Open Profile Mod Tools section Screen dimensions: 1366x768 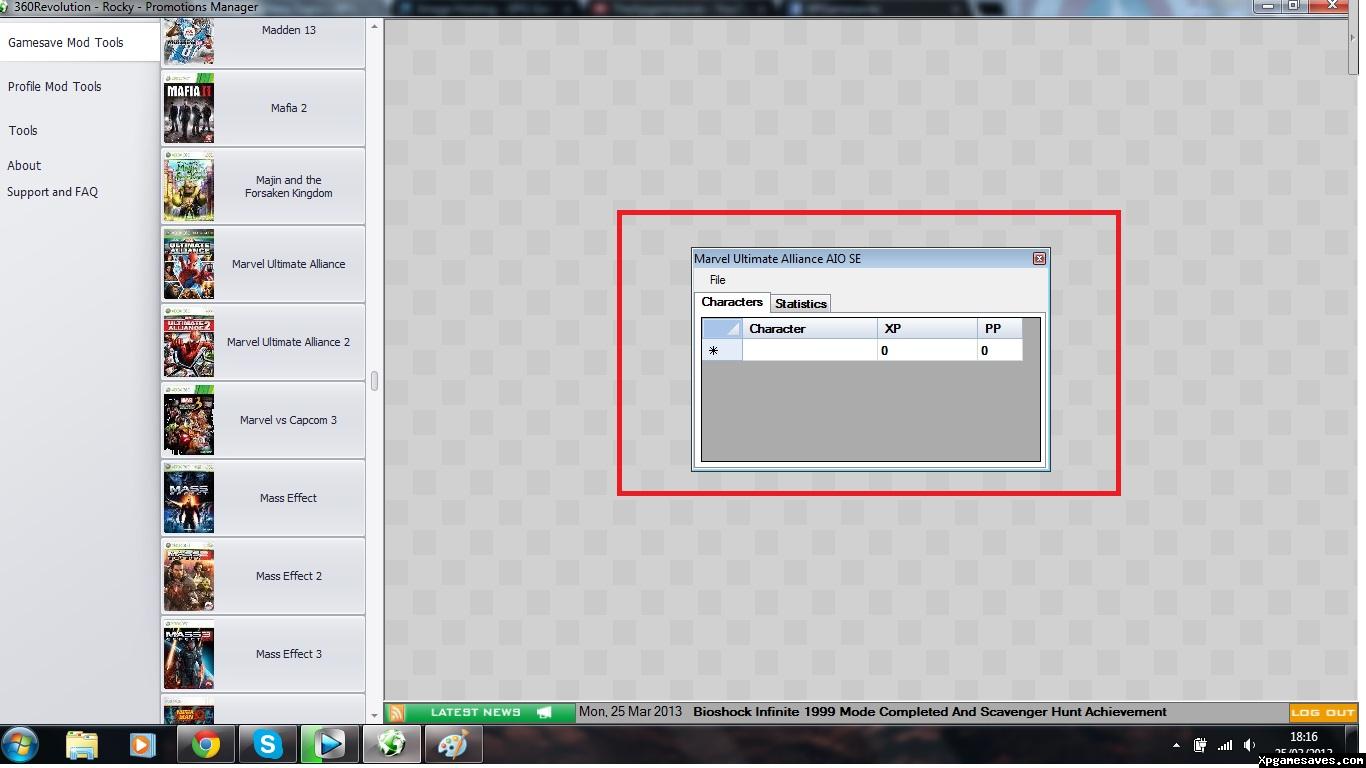[x=55, y=87]
